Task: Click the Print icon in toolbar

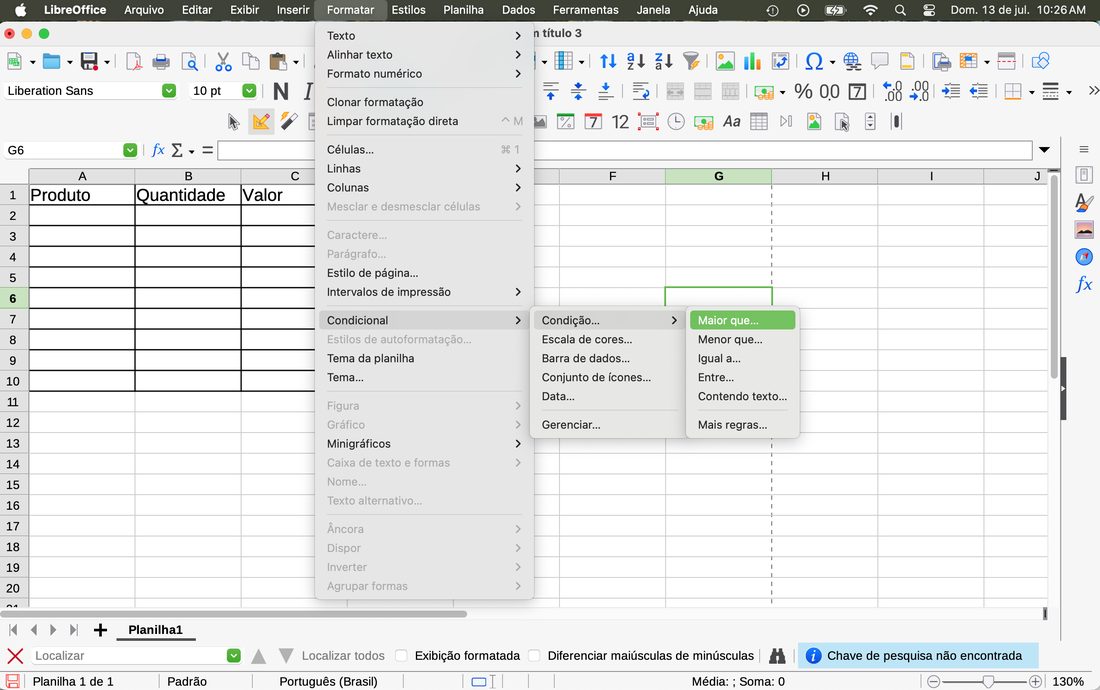Action: (161, 62)
